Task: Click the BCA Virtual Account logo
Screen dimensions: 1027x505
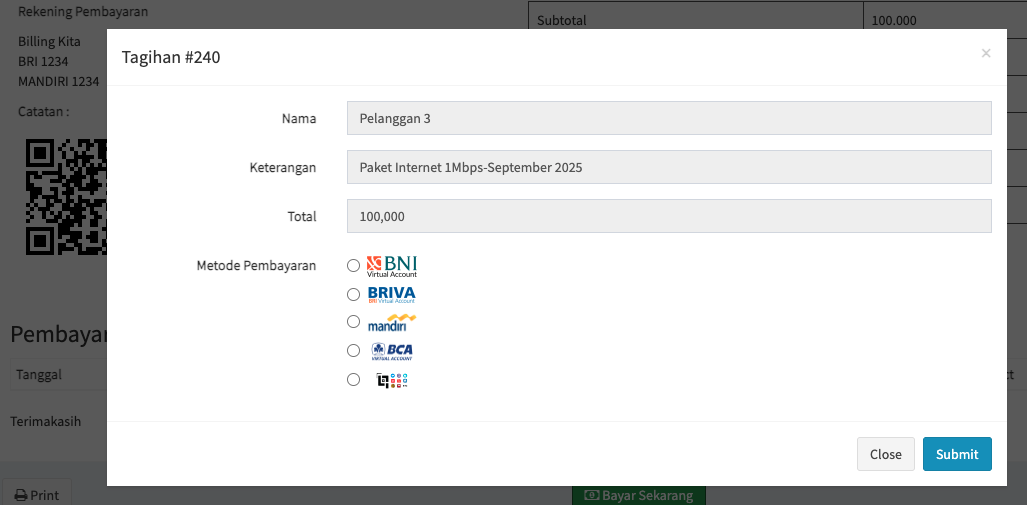Action: pos(391,351)
